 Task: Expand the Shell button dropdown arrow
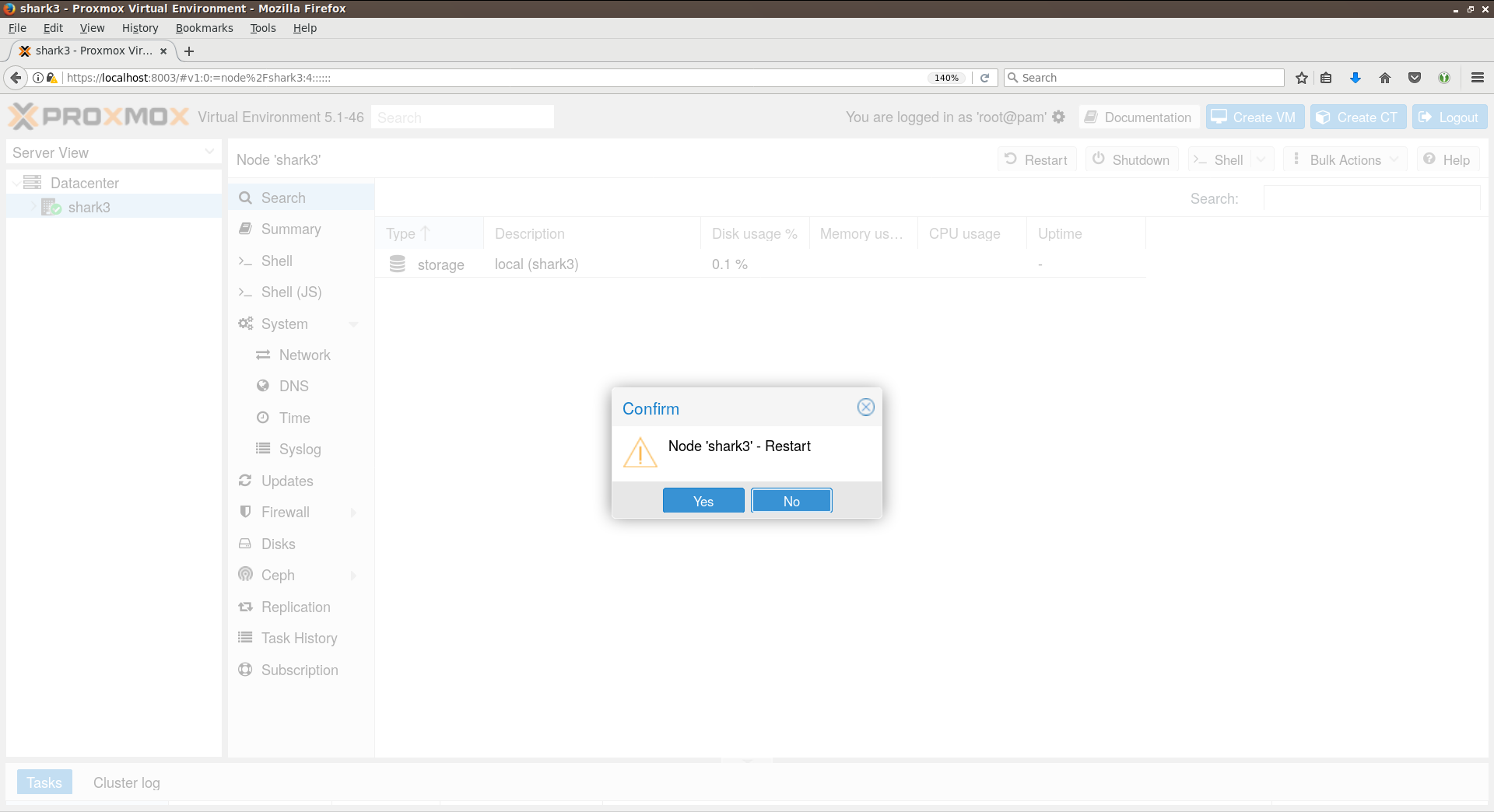pyautogui.click(x=1262, y=159)
